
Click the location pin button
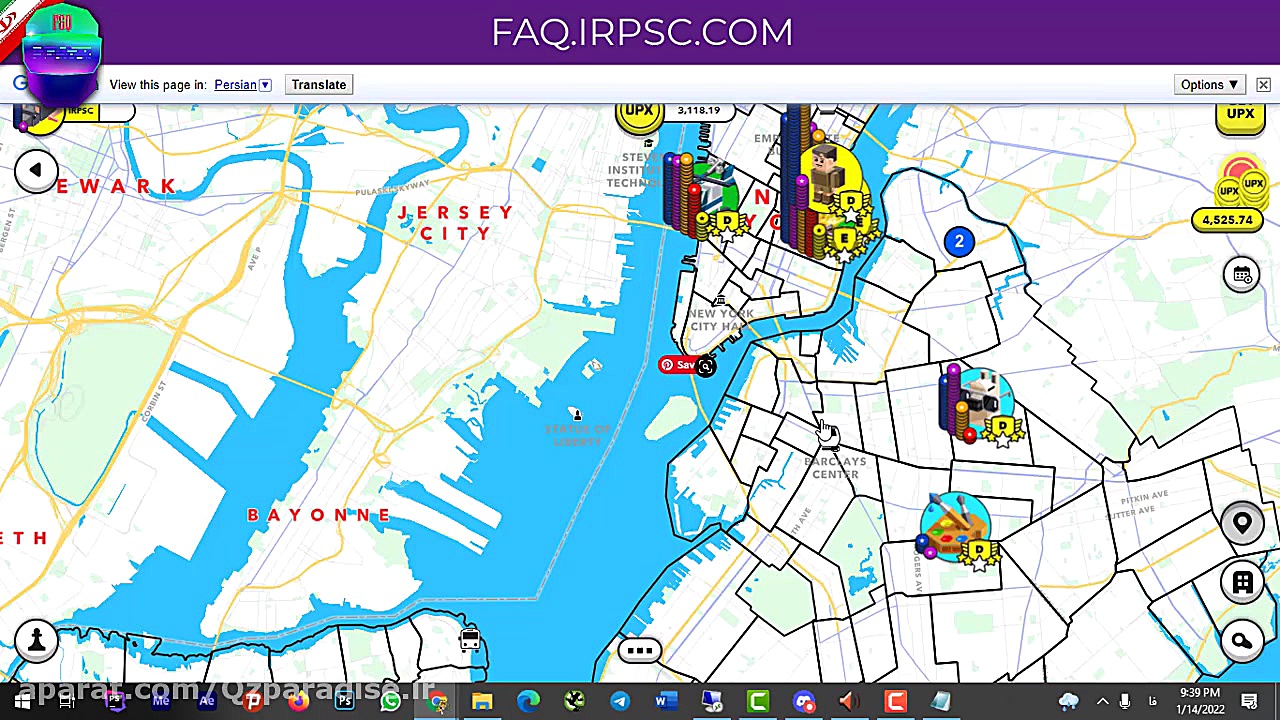click(x=1242, y=523)
